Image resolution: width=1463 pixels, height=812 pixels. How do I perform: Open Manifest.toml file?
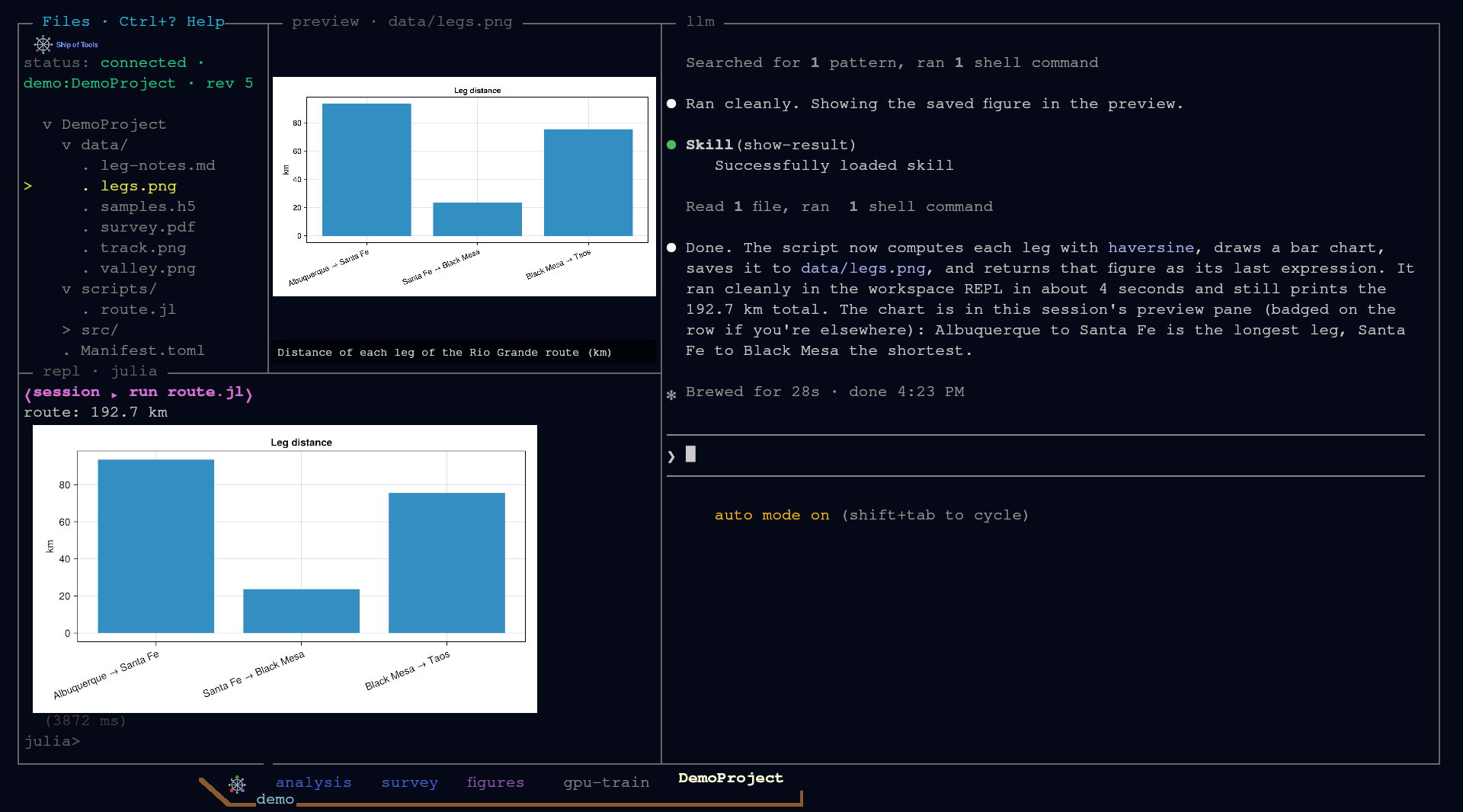[x=142, y=350]
